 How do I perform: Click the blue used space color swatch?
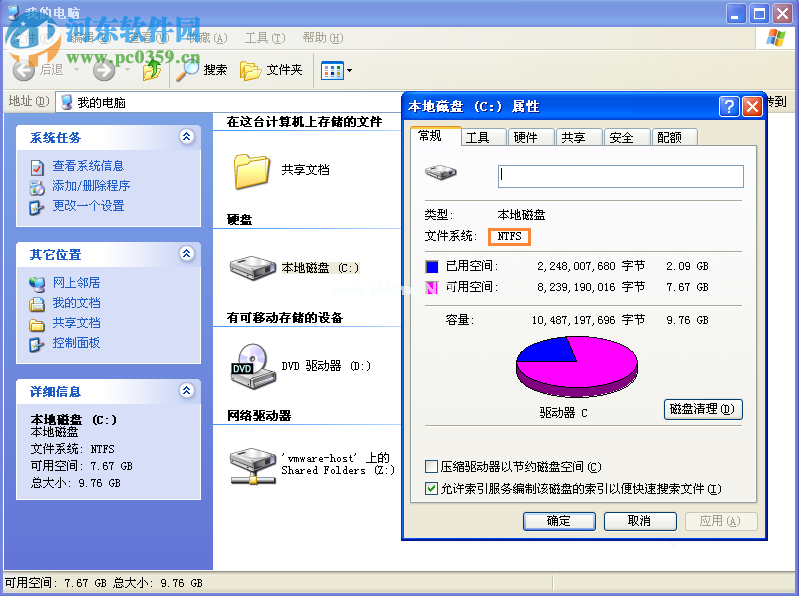pos(432,267)
